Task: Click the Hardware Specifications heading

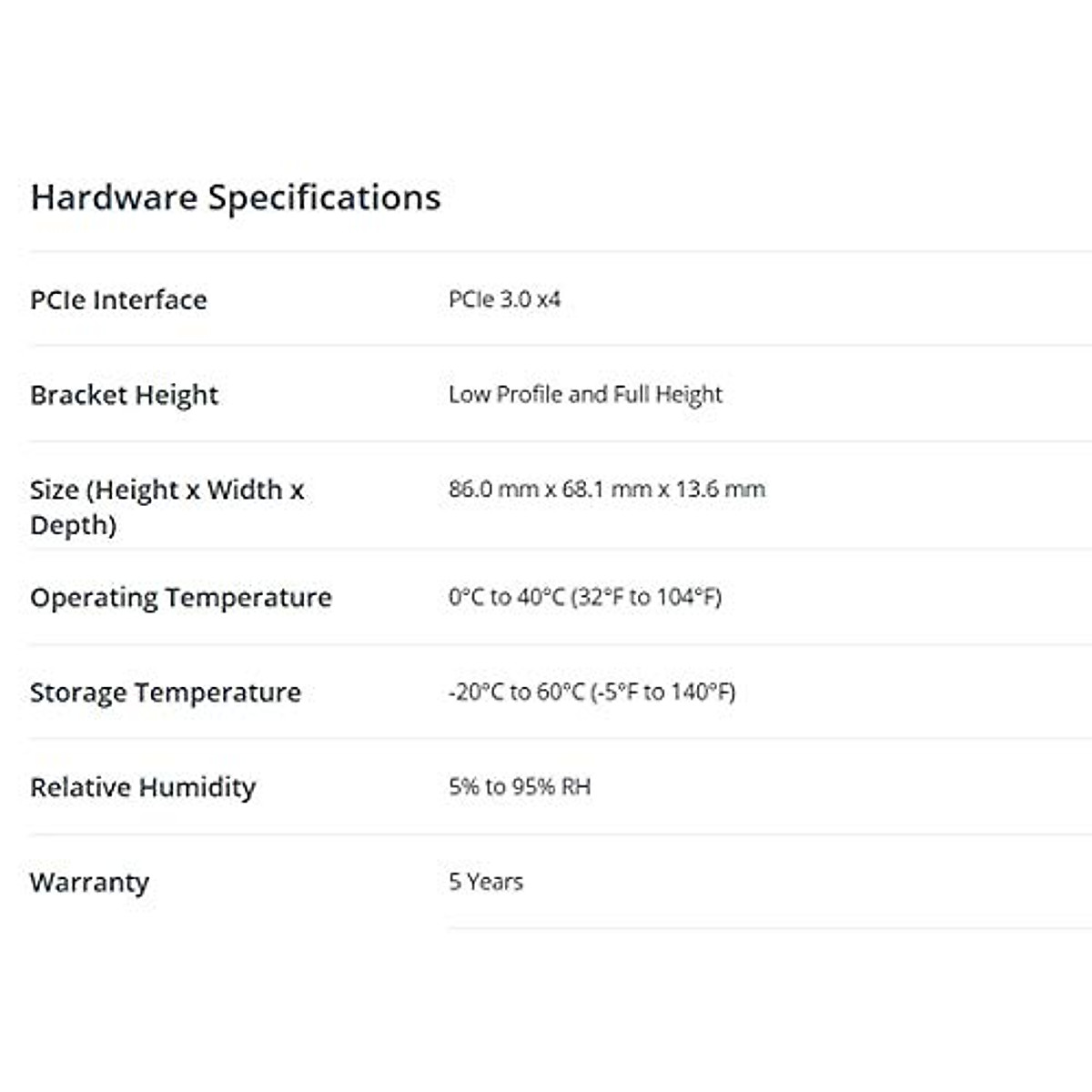Action: (x=236, y=197)
